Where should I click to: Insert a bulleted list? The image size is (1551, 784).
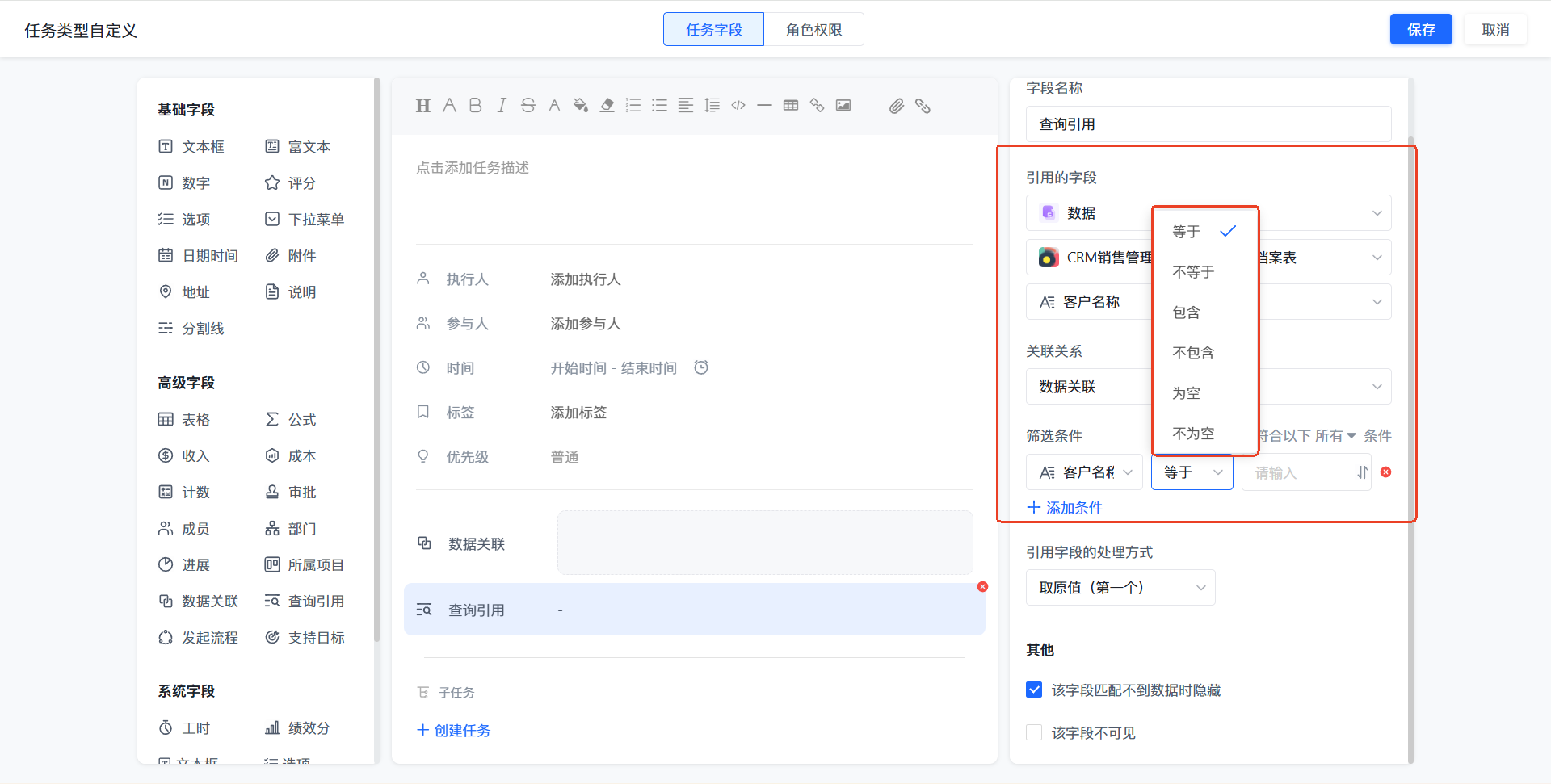coord(660,106)
